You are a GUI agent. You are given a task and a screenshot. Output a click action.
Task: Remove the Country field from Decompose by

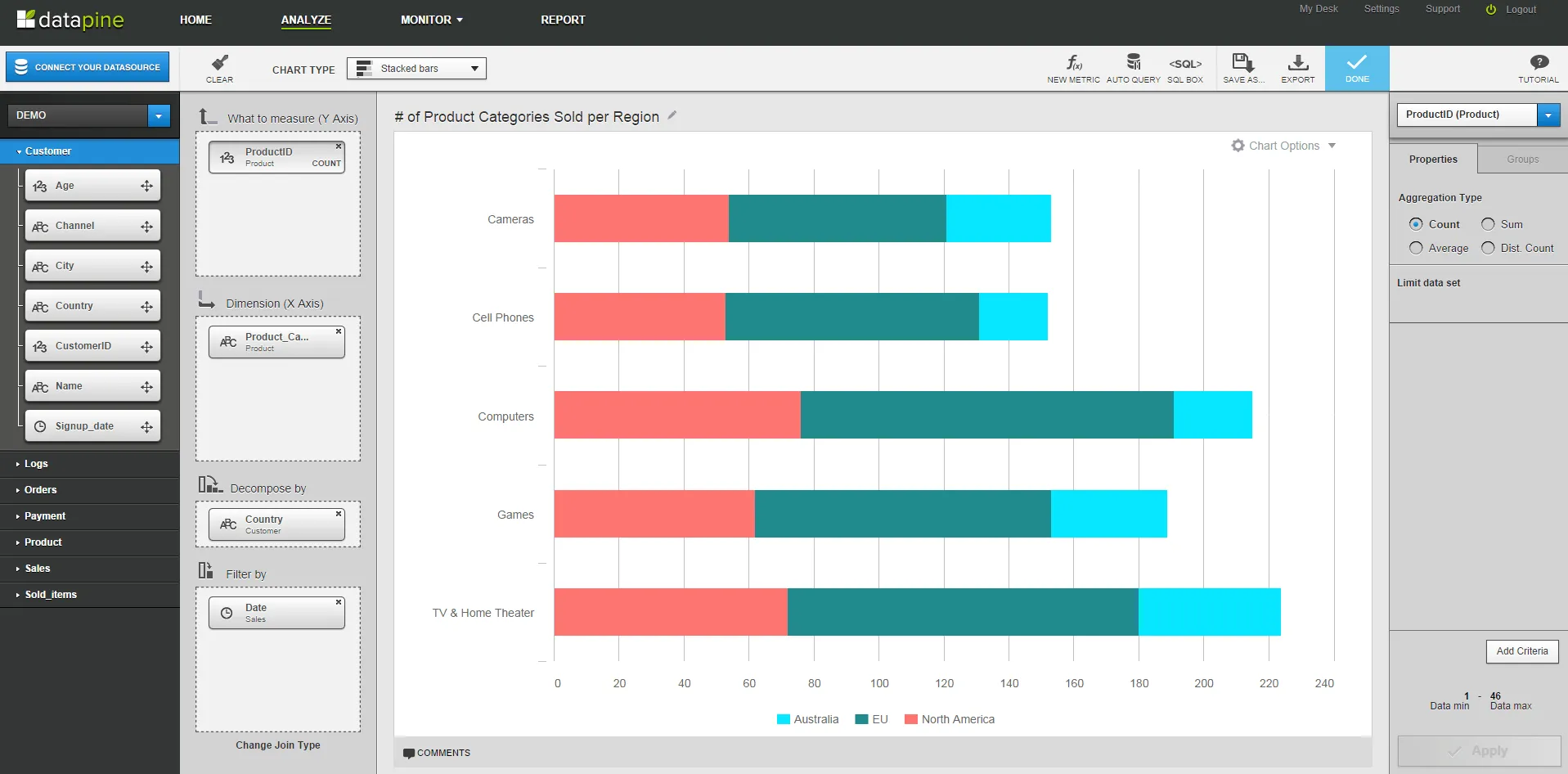click(x=338, y=513)
